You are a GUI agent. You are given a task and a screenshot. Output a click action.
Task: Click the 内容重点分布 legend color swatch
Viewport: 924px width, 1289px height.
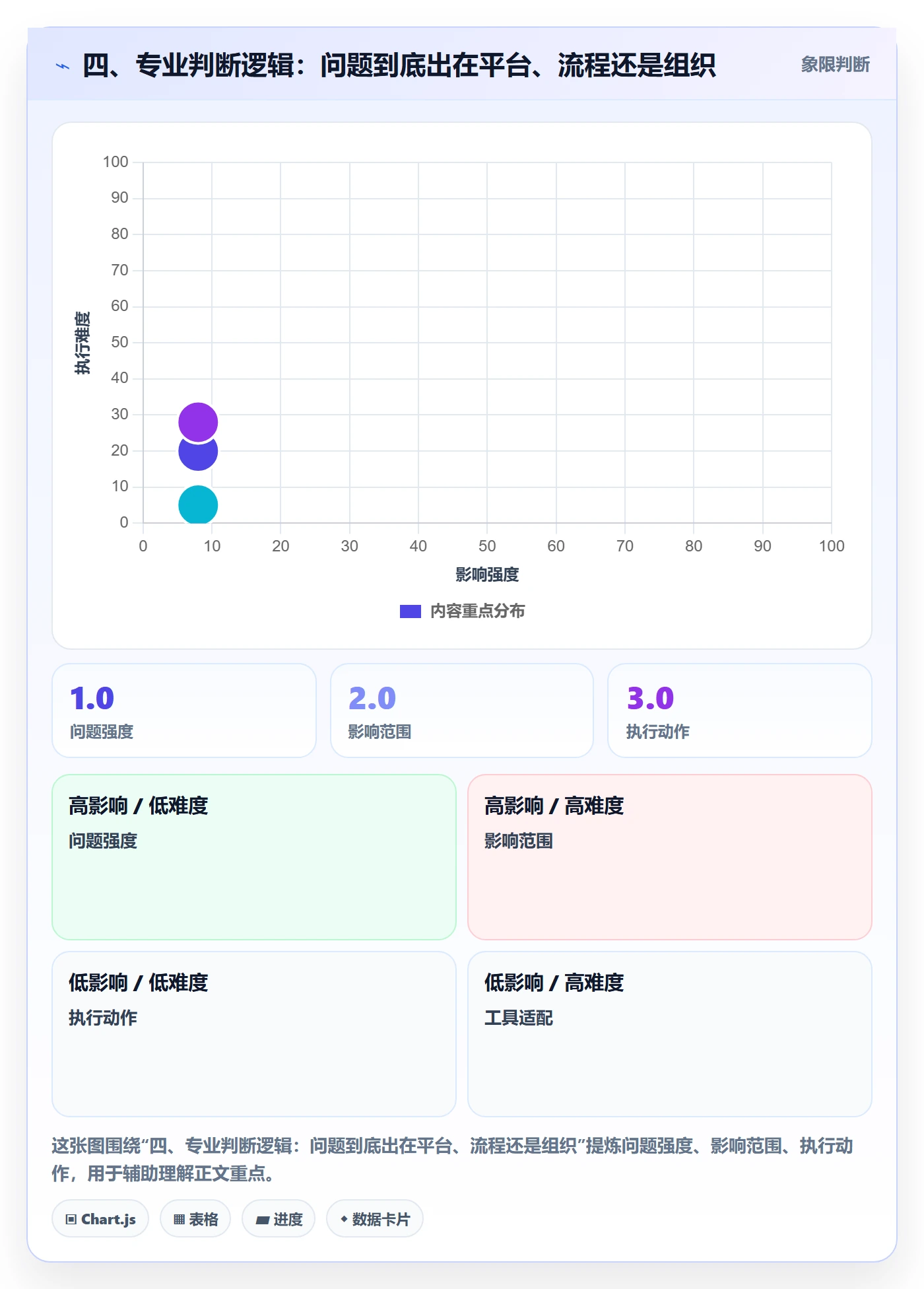pos(411,611)
